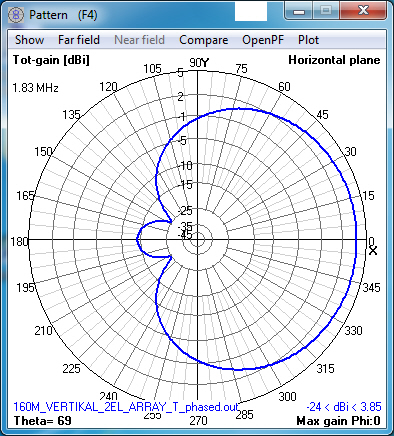Click the 120 degree angle label

tap(109, 87)
